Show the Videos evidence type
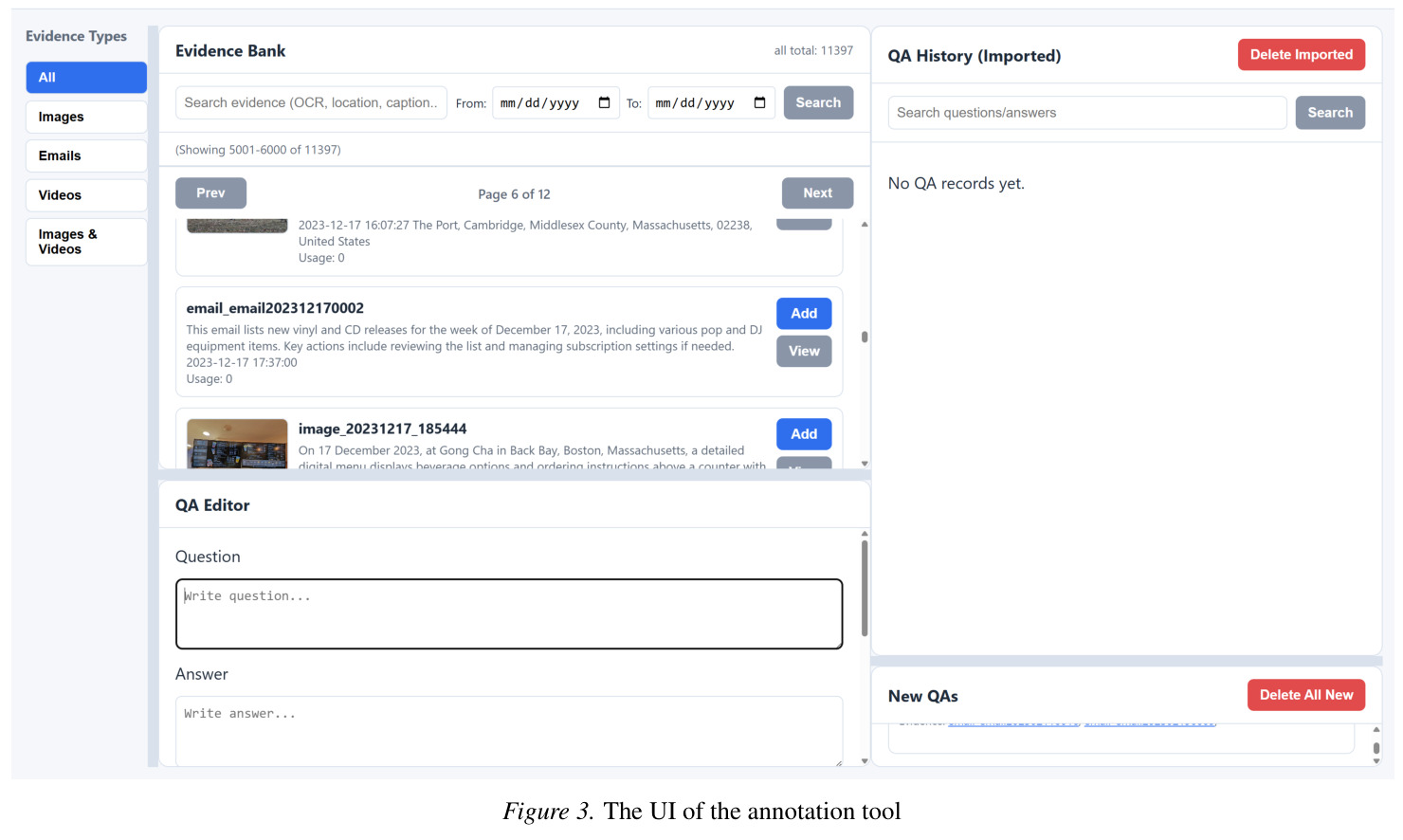Viewport: 1403px width, 840px height. (86, 195)
